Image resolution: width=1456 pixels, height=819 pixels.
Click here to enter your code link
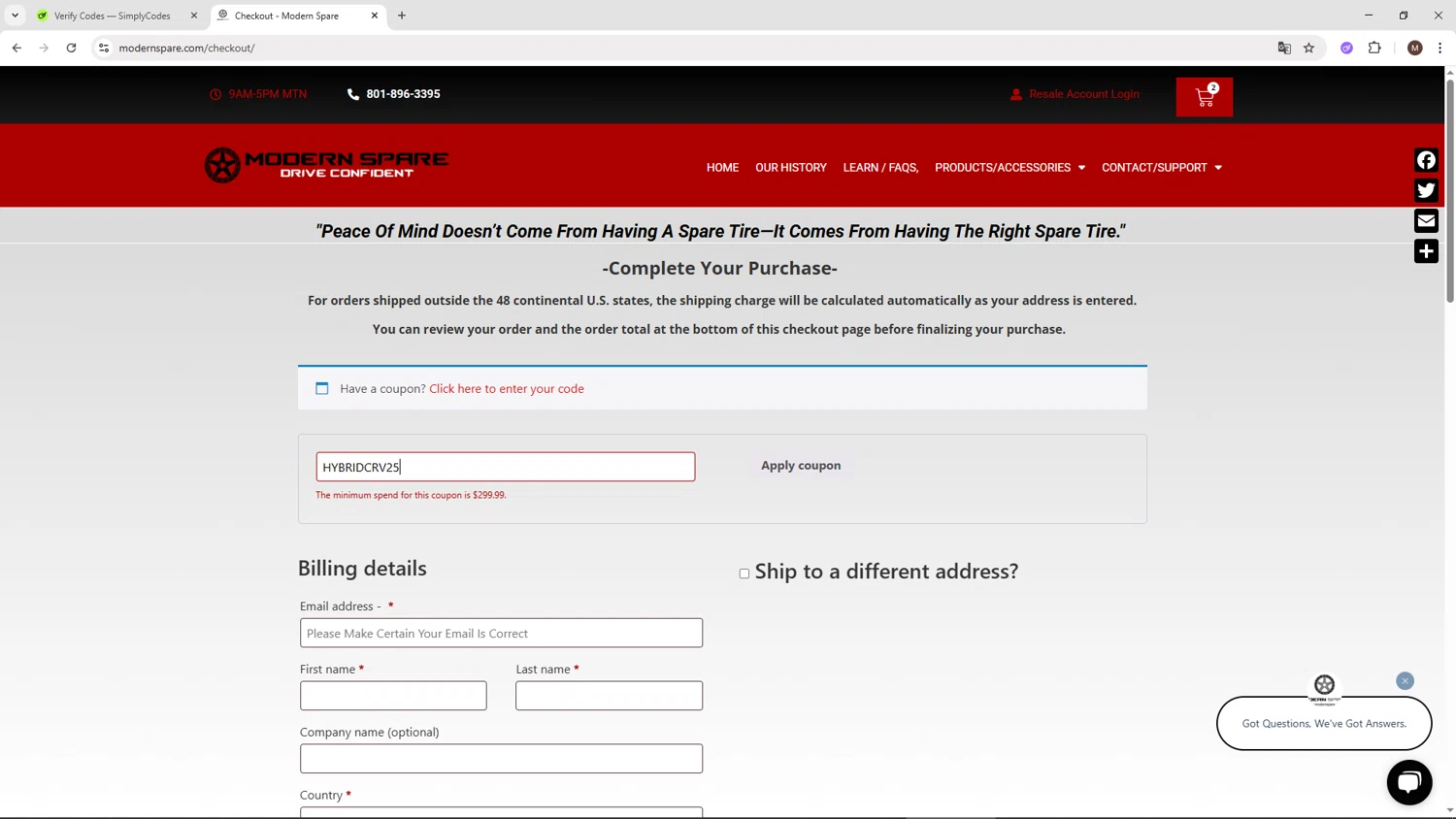507,388
